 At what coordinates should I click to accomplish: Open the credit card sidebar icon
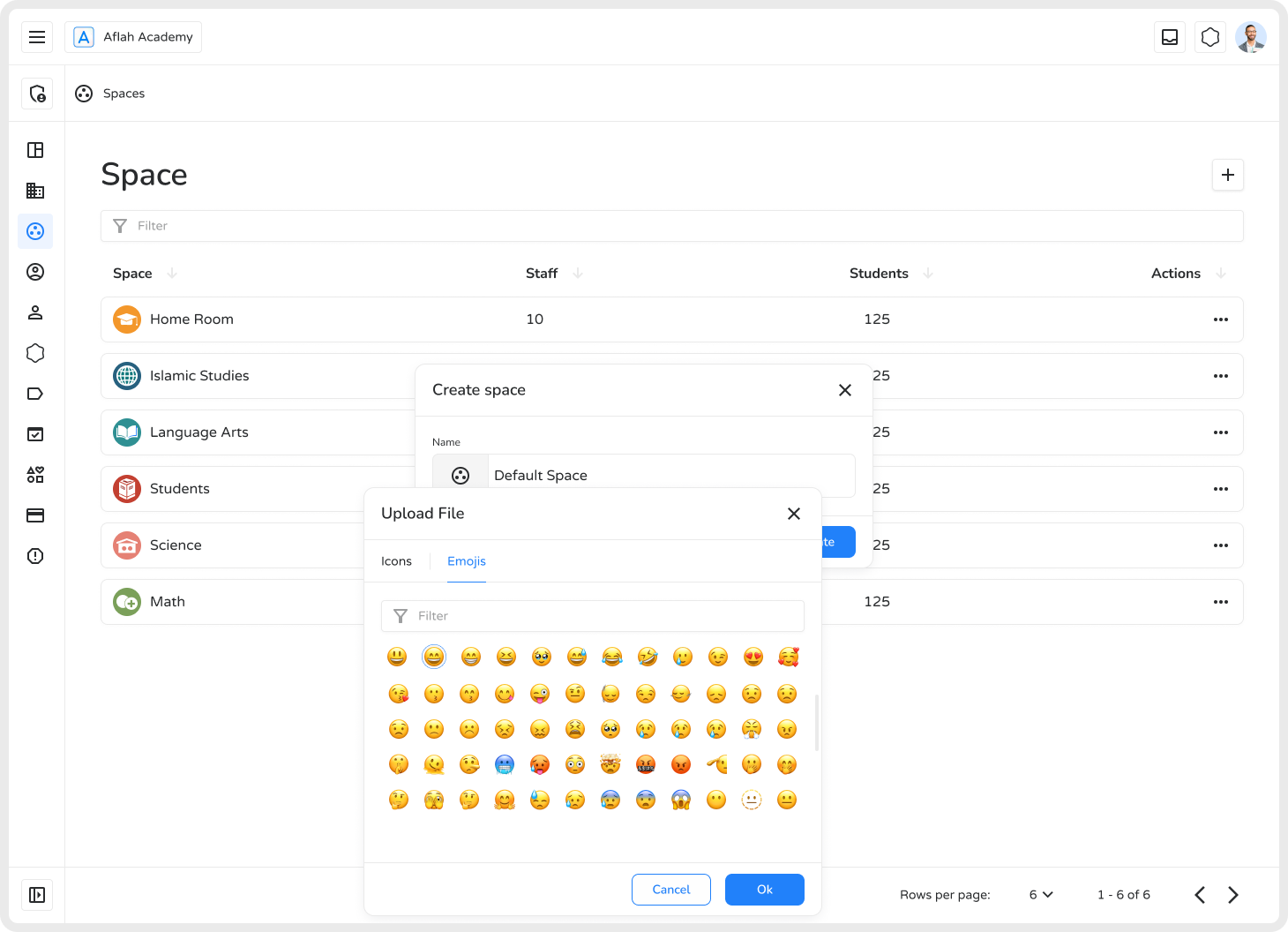click(35, 515)
